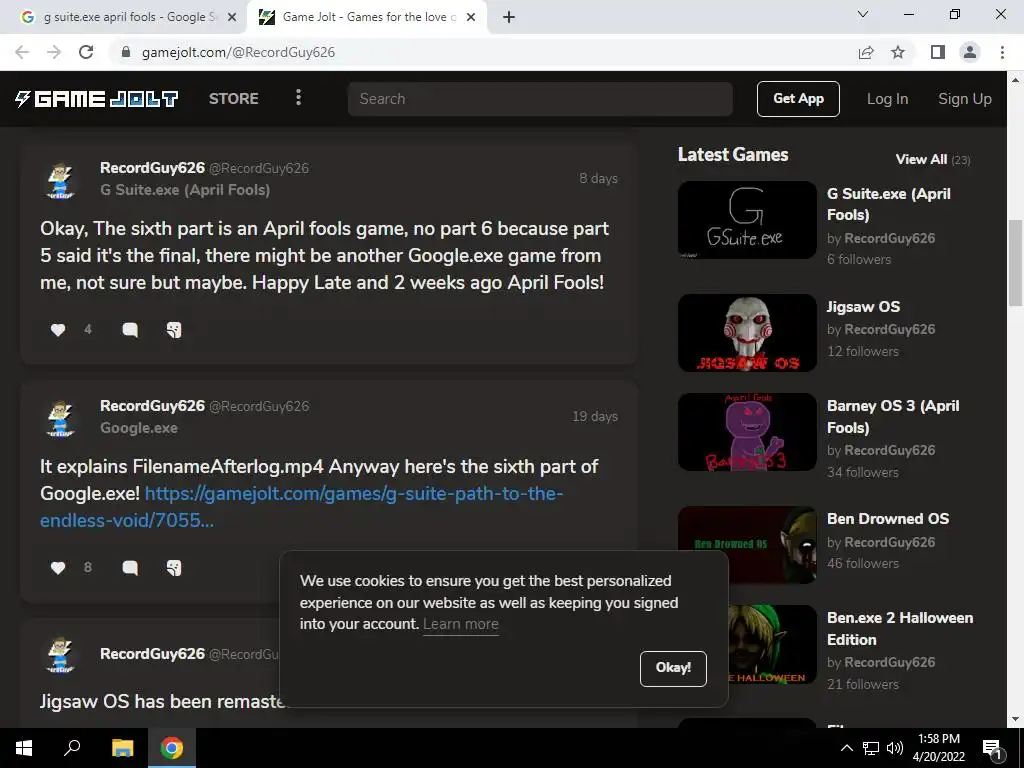Click the page URL in address bar

click(x=238, y=52)
